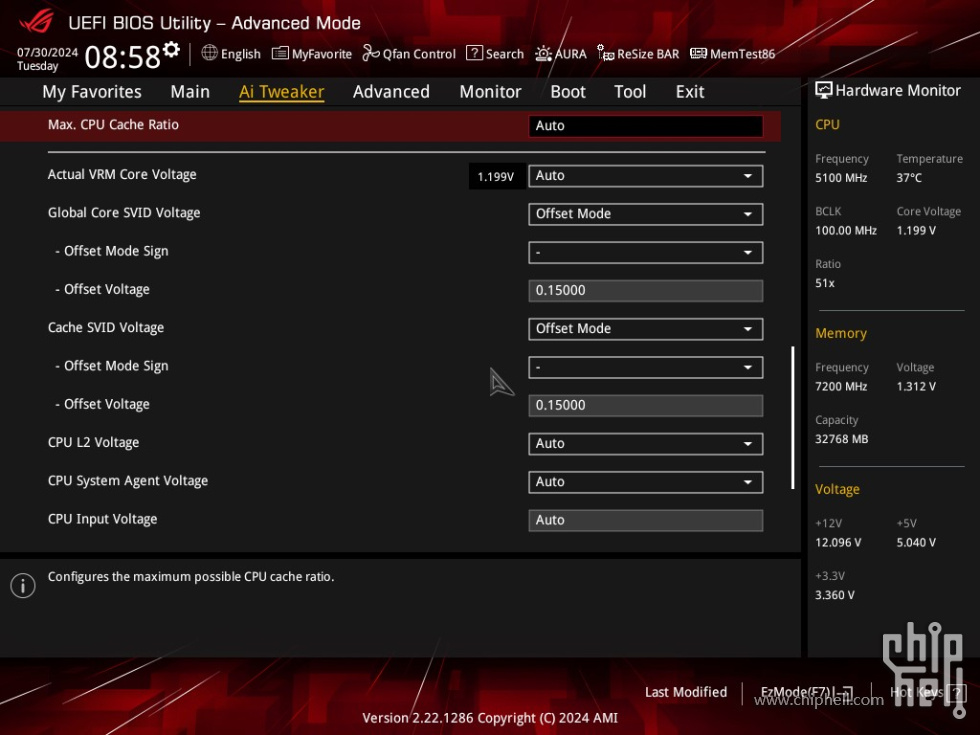980x735 pixels.
Task: Open the My Favorites tab
Action: (92, 92)
